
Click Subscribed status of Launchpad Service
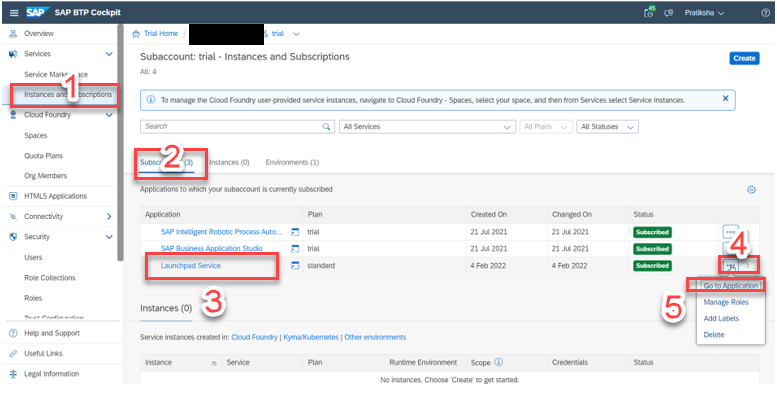tap(652, 266)
